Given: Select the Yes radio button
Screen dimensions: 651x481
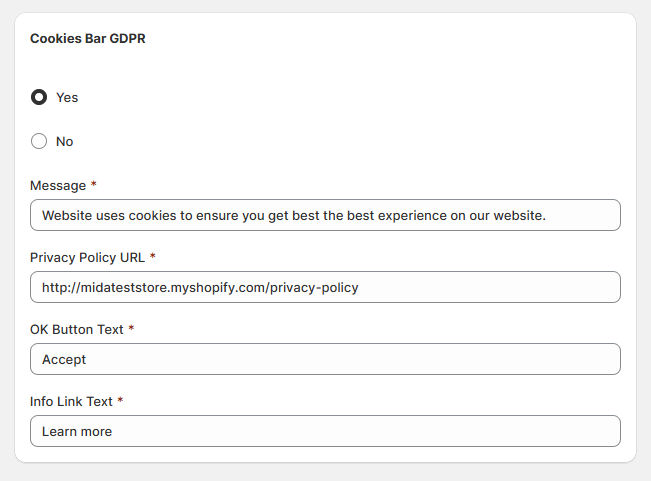Looking at the screenshot, I should (39, 97).
